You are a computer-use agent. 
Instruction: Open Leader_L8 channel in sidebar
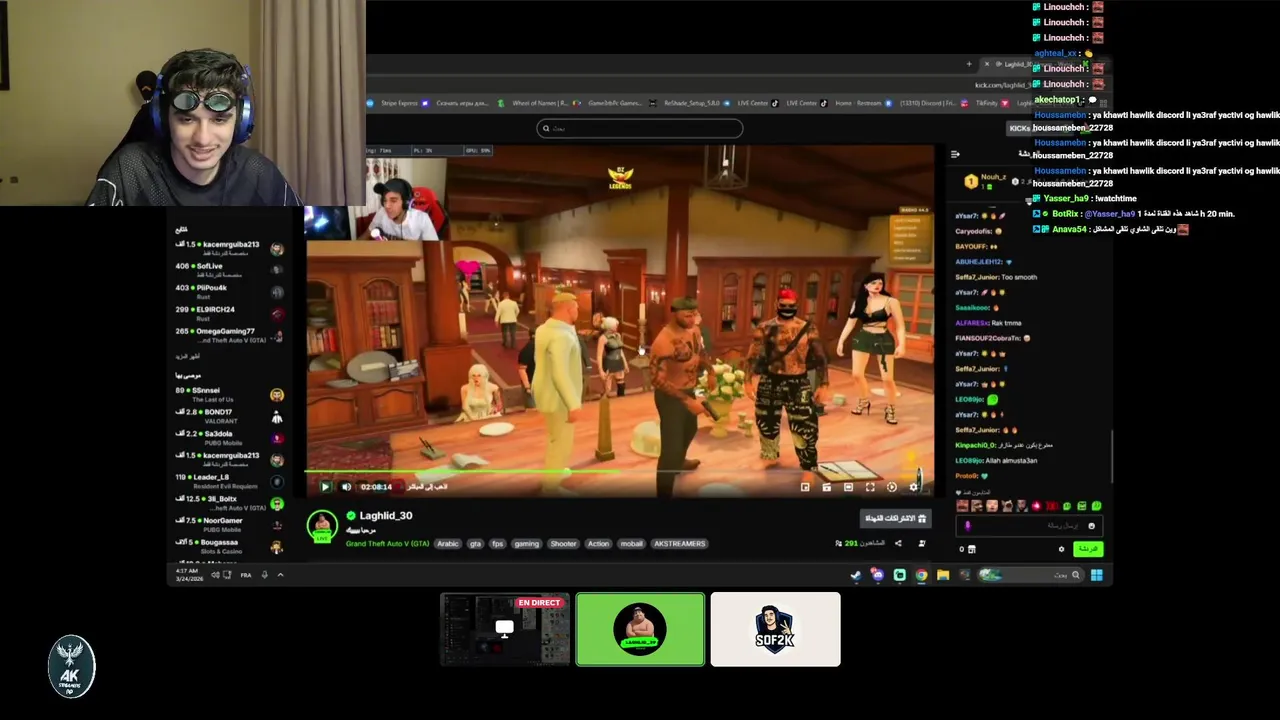pos(230,481)
